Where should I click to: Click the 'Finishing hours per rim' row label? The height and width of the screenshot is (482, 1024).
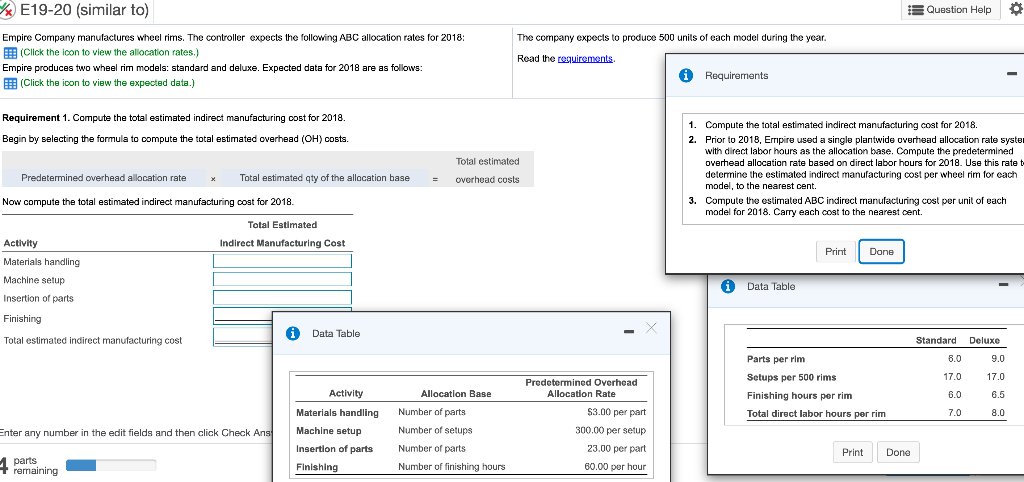pyautogui.click(x=799, y=395)
